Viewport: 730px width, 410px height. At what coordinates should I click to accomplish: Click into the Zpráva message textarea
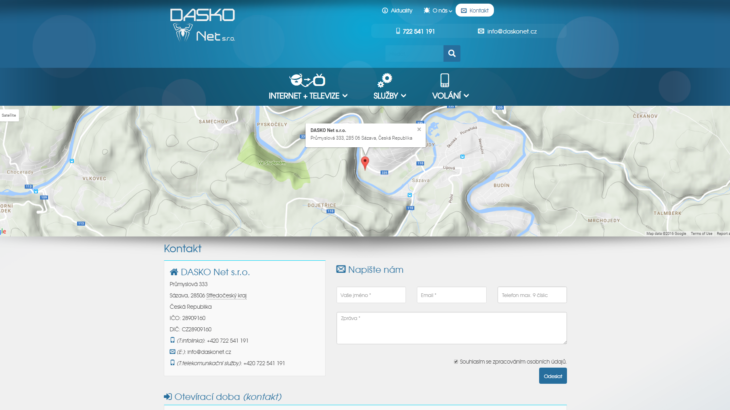(x=452, y=328)
